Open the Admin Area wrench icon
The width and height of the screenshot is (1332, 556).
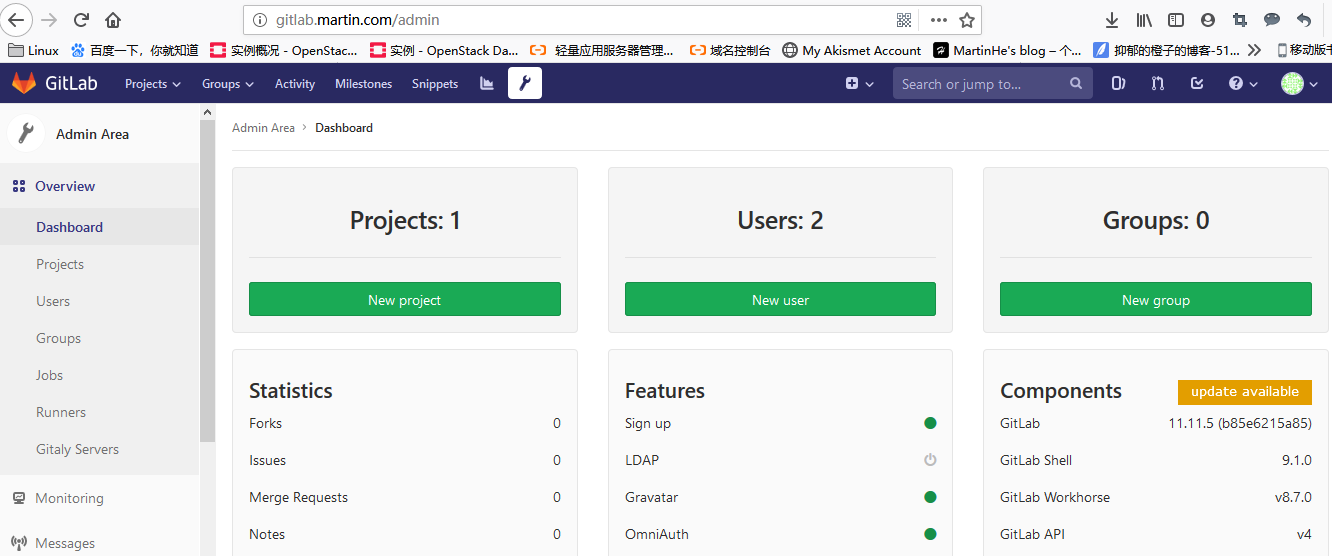coord(524,84)
